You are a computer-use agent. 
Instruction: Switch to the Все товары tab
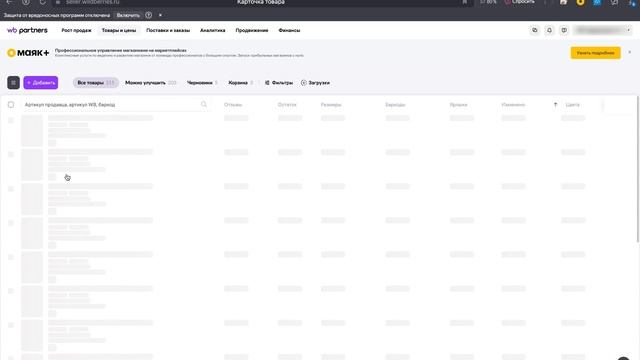click(x=96, y=82)
